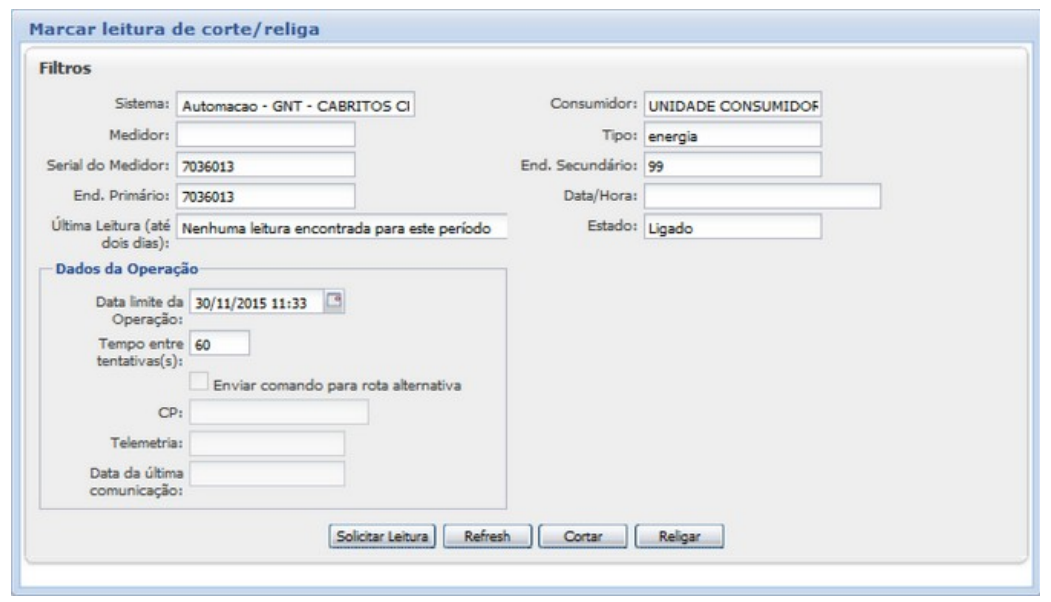
Task: Open calendar picker for Data limite da Operação
Action: 336,301
